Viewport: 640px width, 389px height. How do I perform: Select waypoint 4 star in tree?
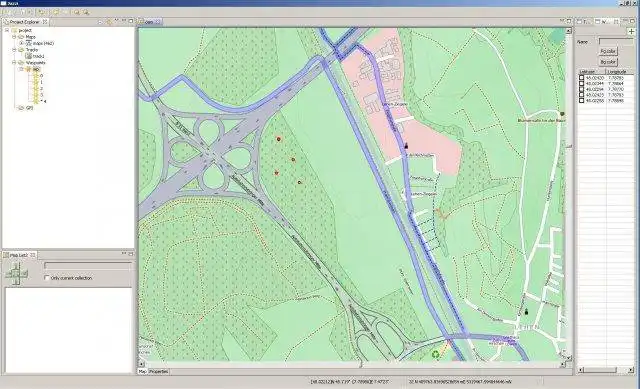36,101
